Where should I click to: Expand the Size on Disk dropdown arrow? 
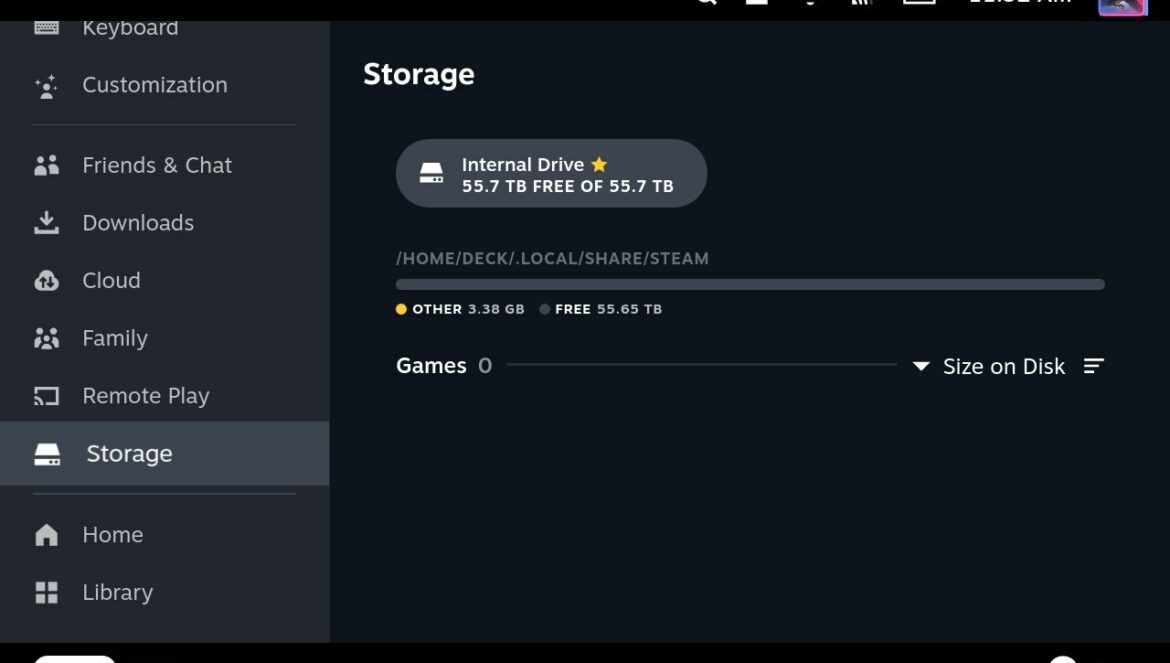[x=921, y=366]
